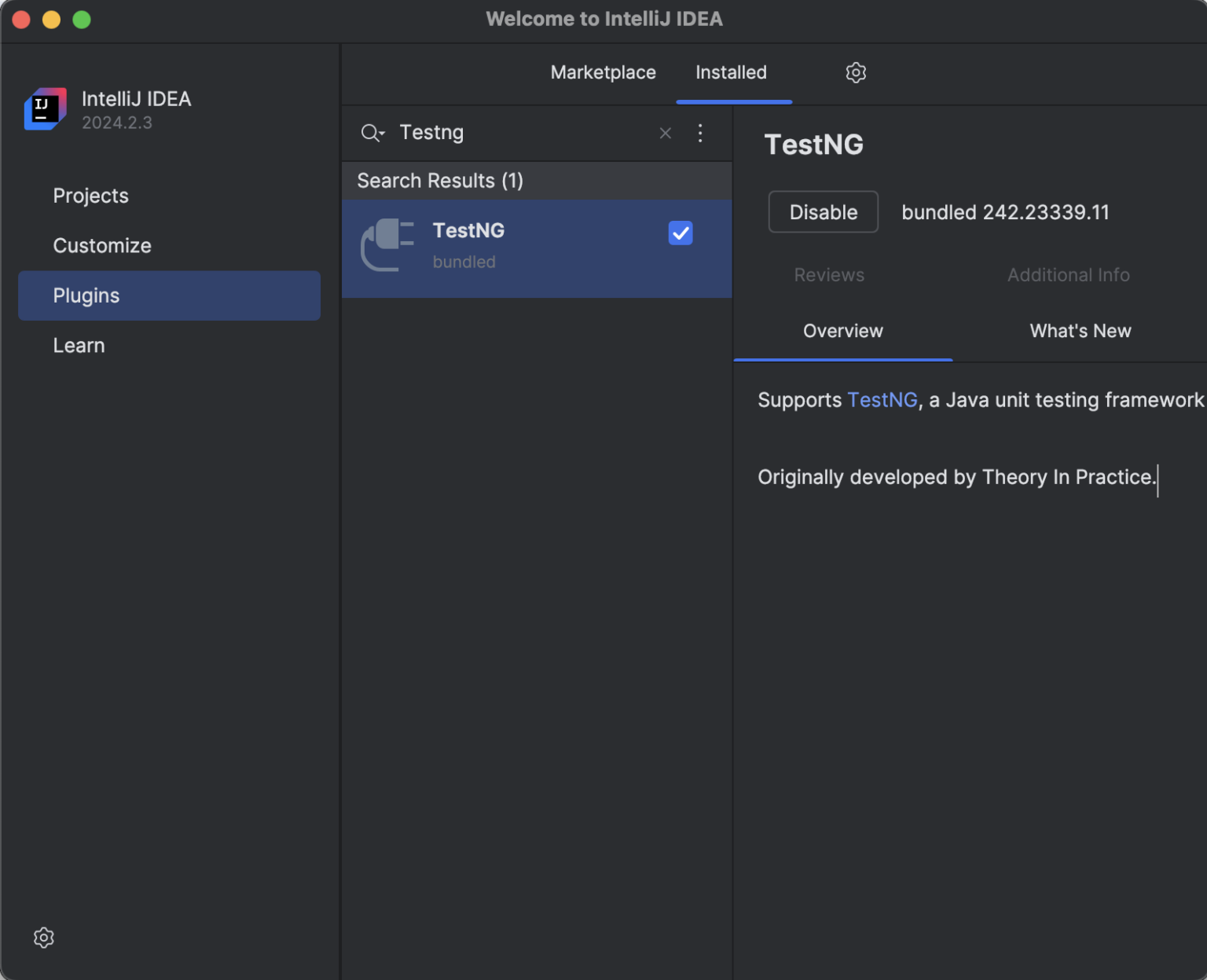Click the magnifier icon in the search bar

368,133
